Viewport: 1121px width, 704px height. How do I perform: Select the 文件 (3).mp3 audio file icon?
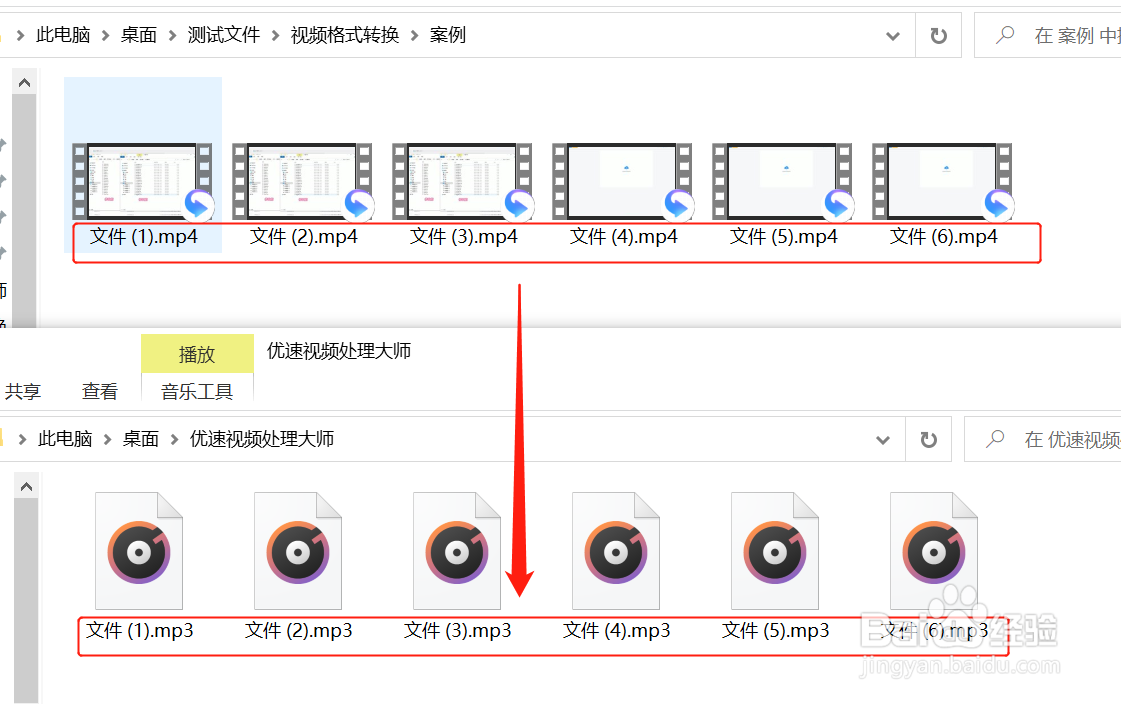(457, 551)
